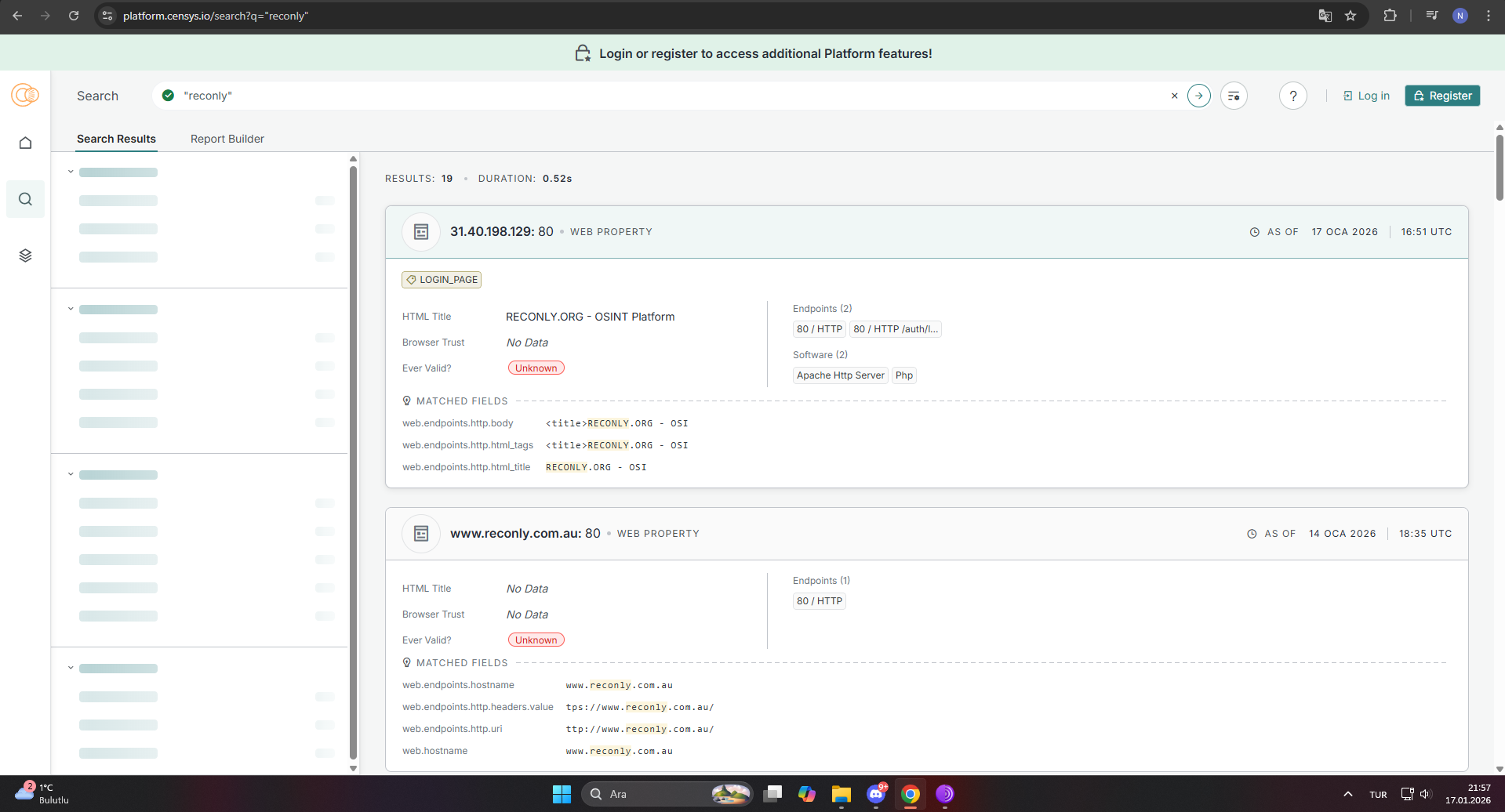The image size is (1505, 812).
Task: Bookmark this page with the star
Action: pos(1351,16)
